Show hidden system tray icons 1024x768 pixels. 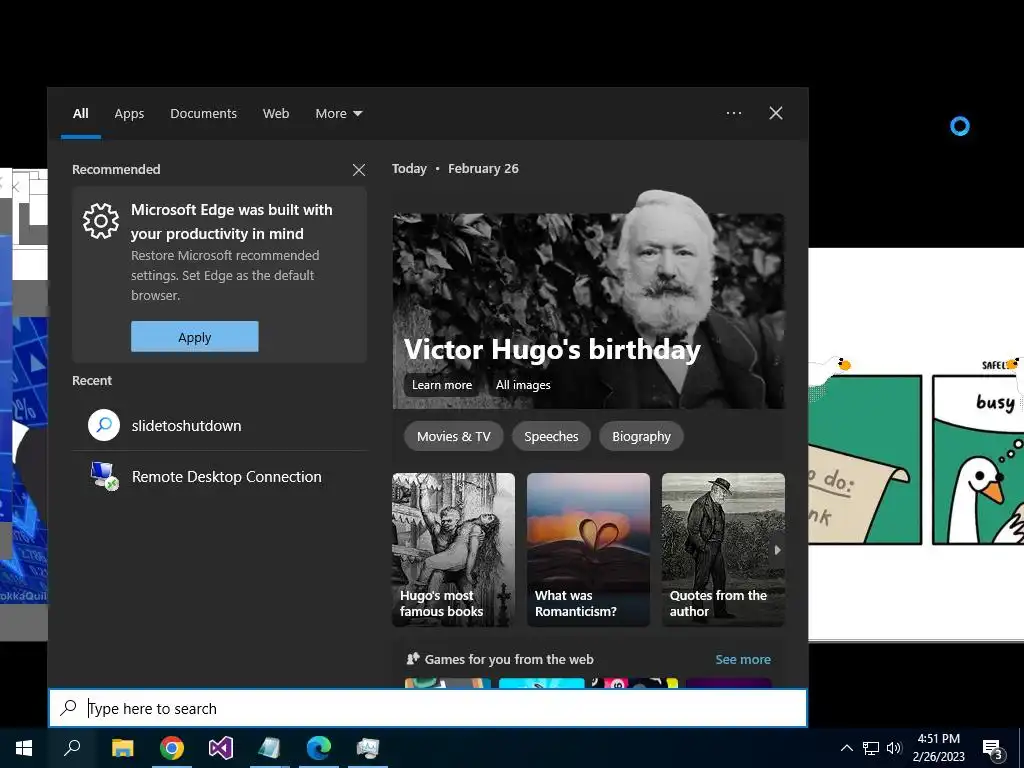click(846, 748)
